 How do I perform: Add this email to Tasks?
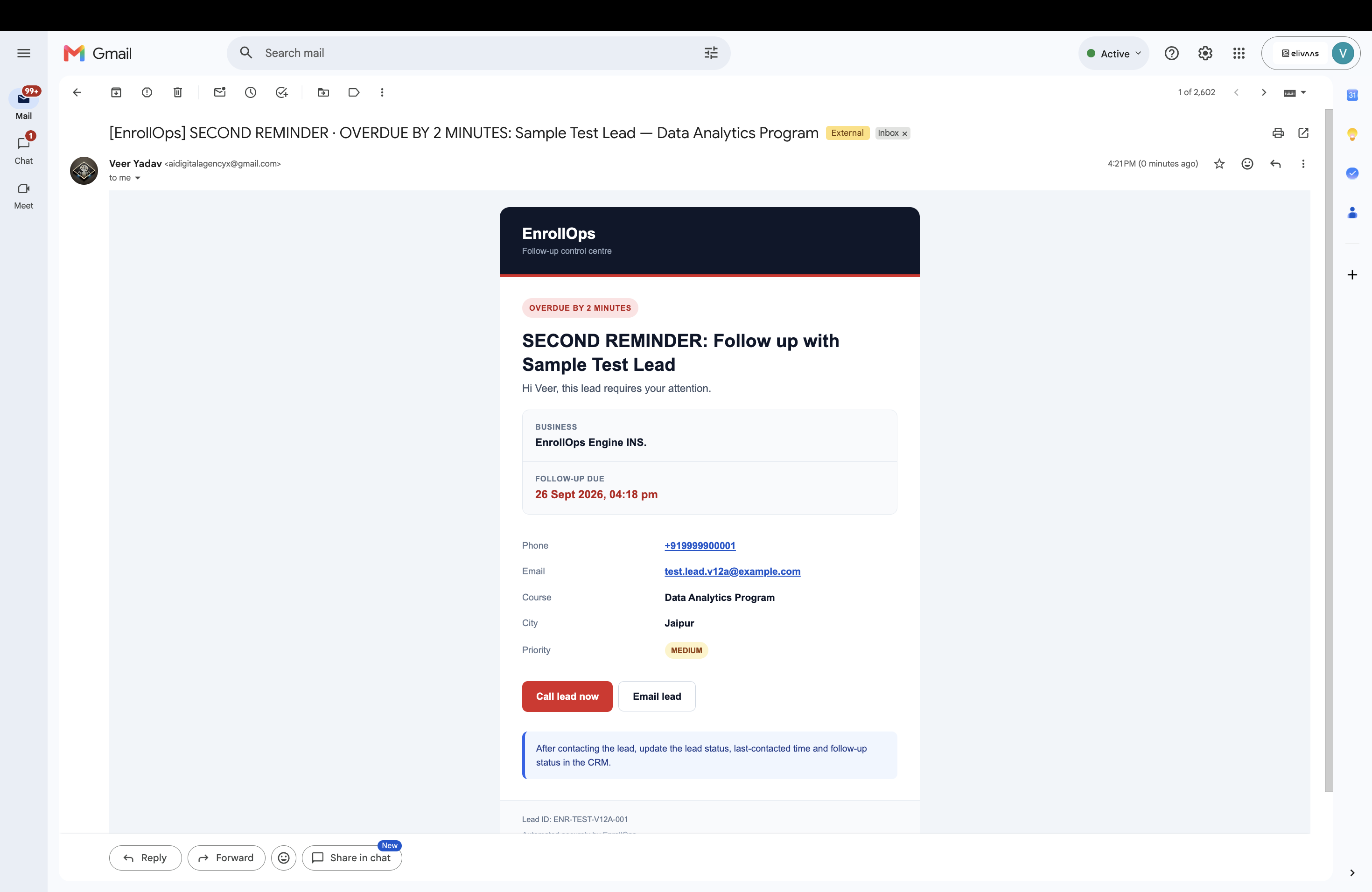[281, 92]
